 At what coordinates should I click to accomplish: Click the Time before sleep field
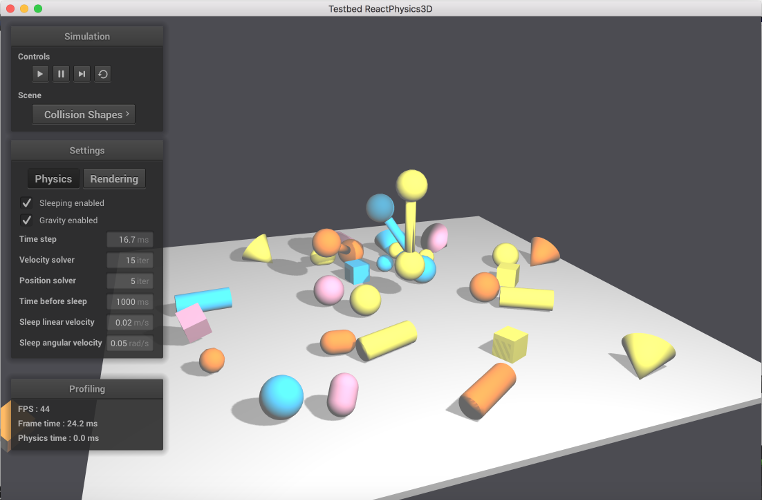coord(130,302)
